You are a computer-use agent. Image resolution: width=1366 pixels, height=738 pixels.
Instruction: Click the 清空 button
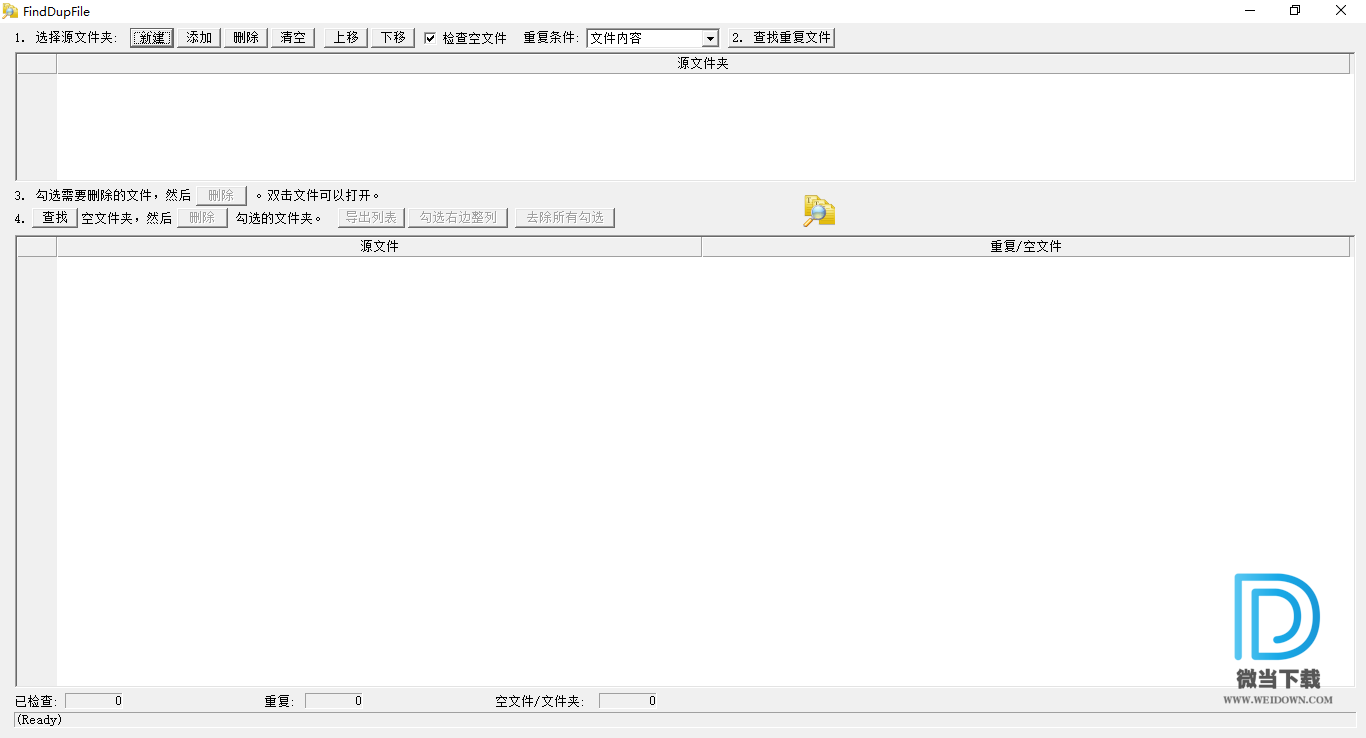[x=293, y=38]
